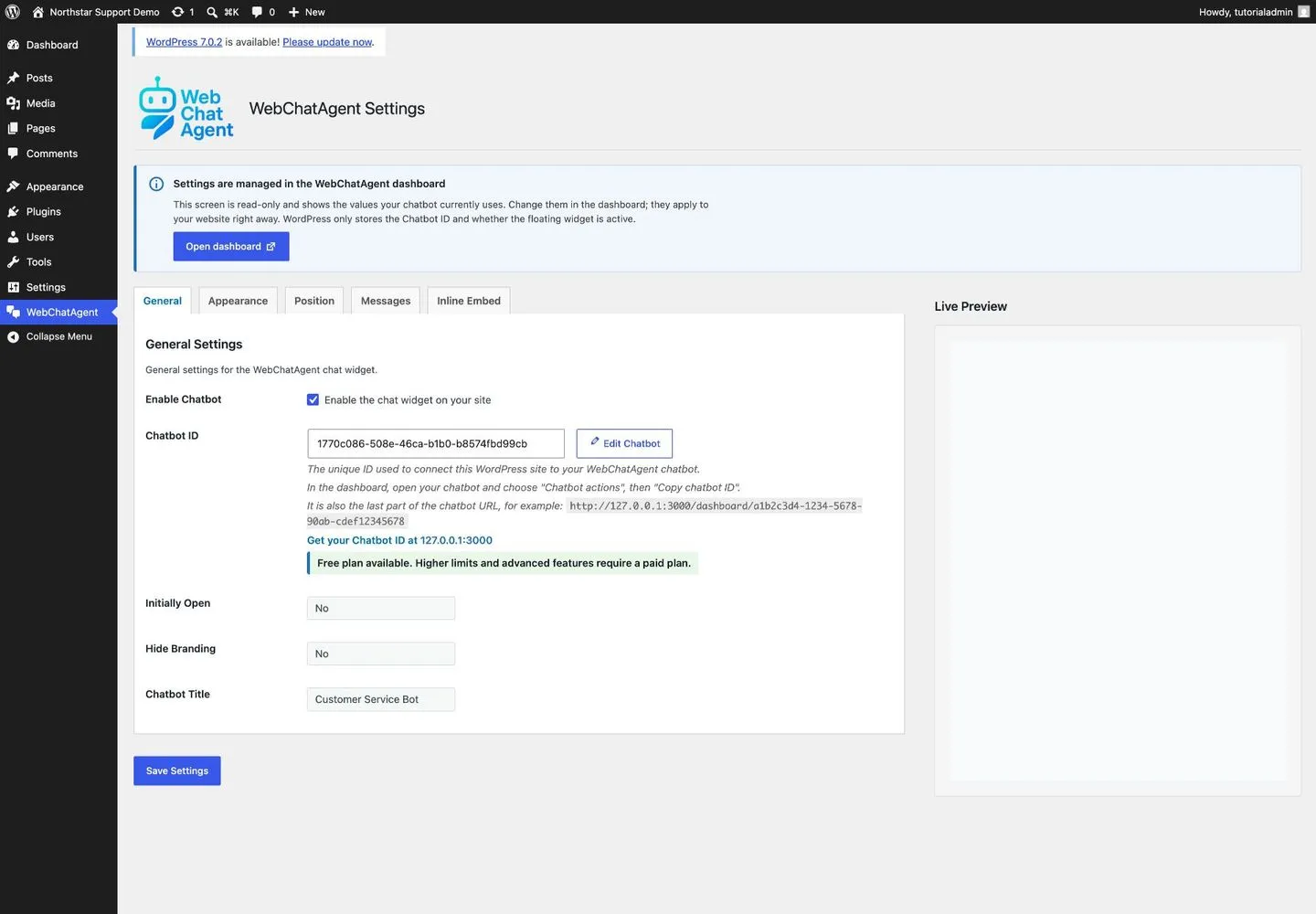Viewport: 1316px width, 914px height.
Task: Click the Comments bubble icon in sidebar
Action: [13, 154]
